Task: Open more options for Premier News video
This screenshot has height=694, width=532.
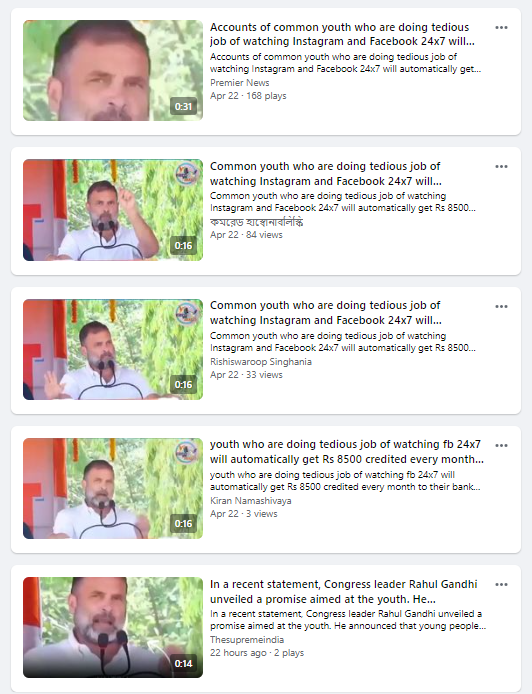Action: tap(501, 27)
